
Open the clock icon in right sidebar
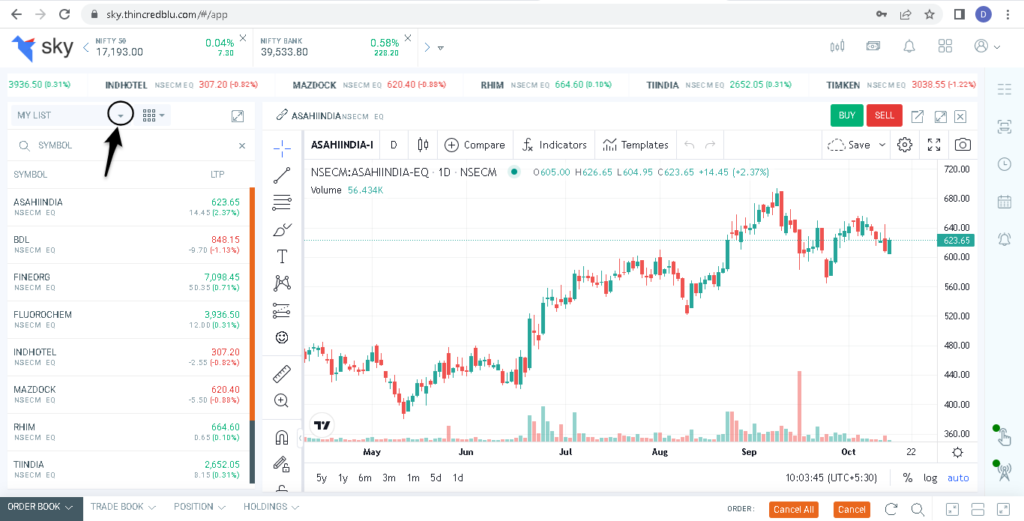[x=1004, y=165]
